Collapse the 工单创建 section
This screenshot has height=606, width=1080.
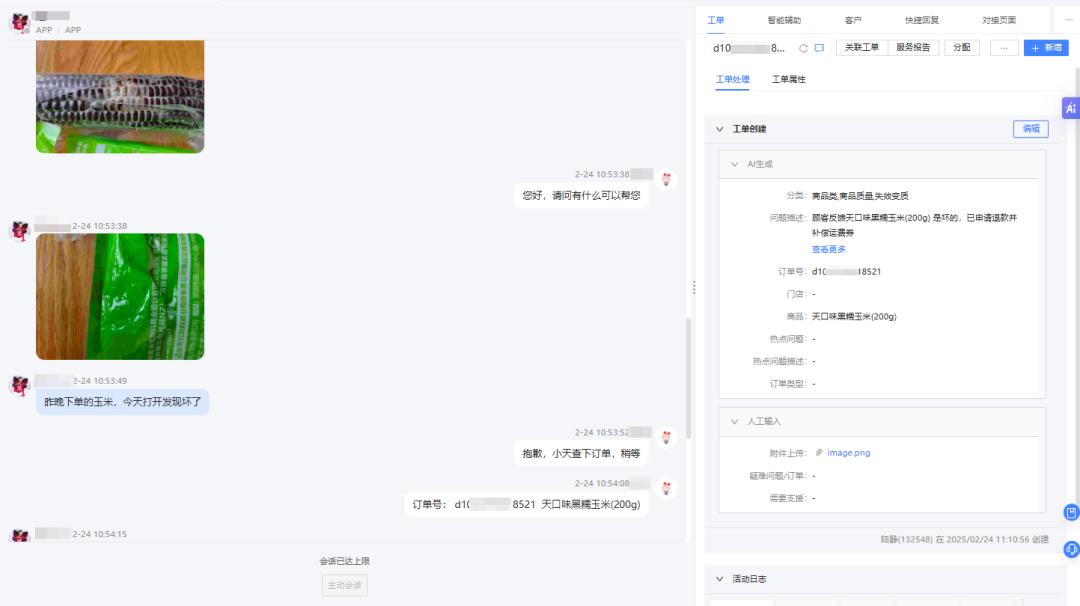[x=719, y=129]
